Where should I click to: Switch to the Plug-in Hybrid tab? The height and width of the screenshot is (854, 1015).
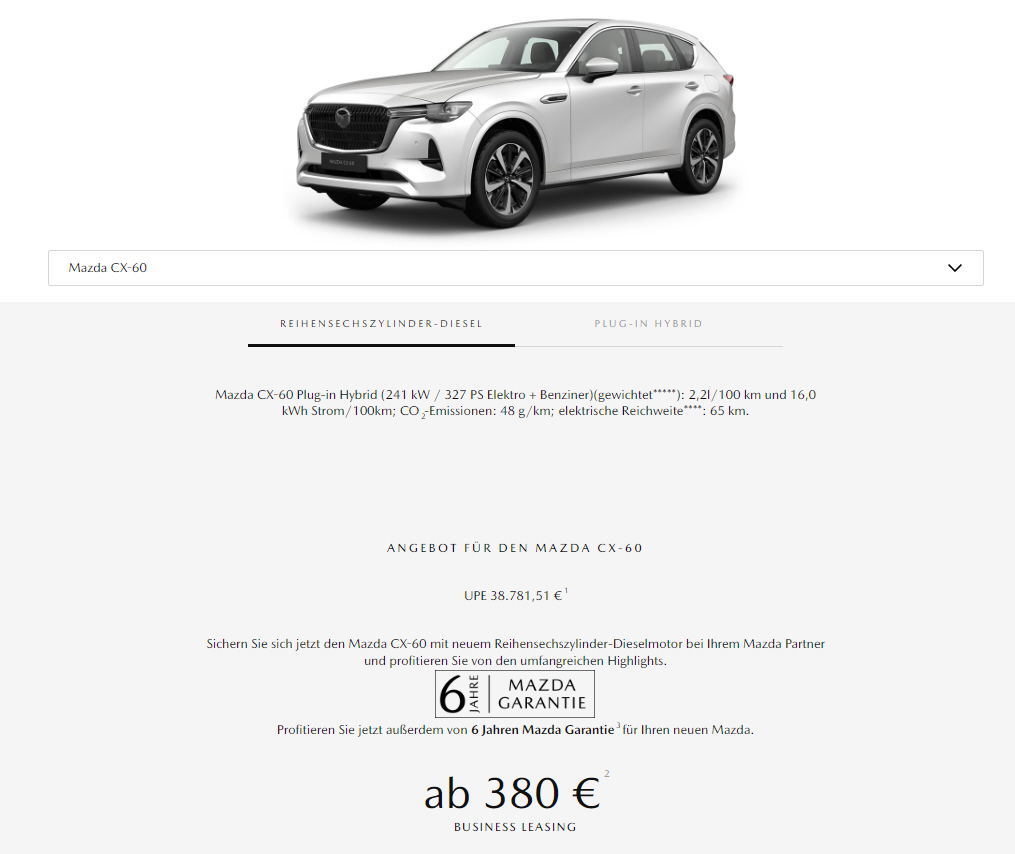[649, 324]
